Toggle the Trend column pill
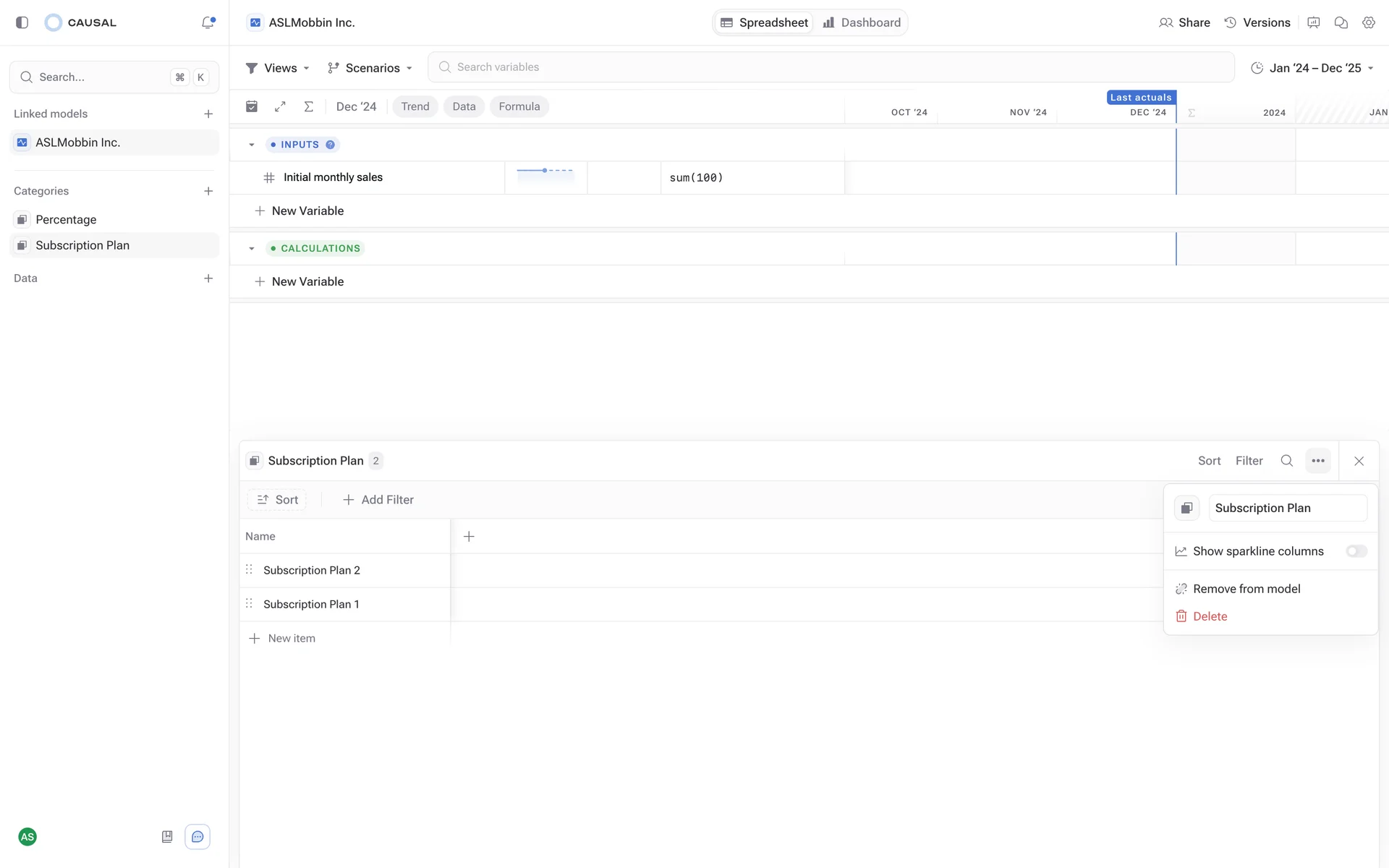The width and height of the screenshot is (1389, 868). [x=415, y=106]
